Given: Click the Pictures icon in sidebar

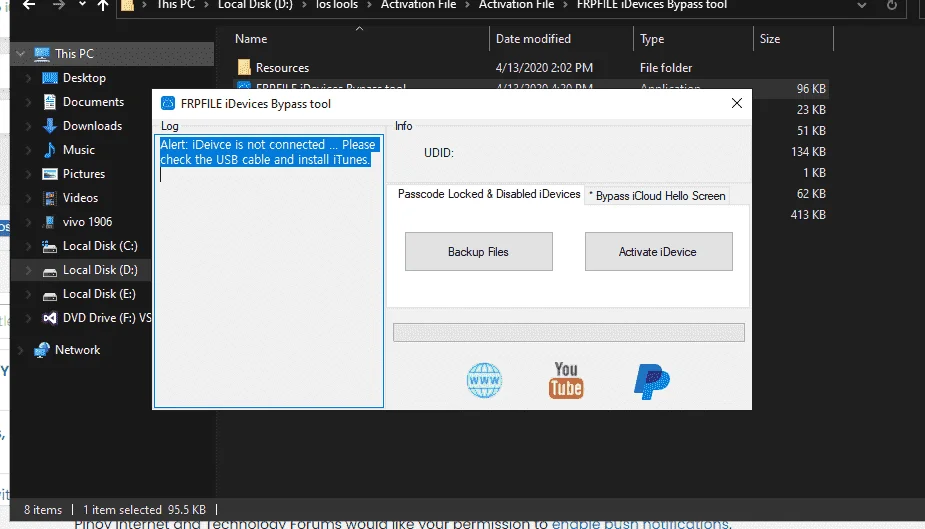Looking at the screenshot, I should click(x=50, y=174).
